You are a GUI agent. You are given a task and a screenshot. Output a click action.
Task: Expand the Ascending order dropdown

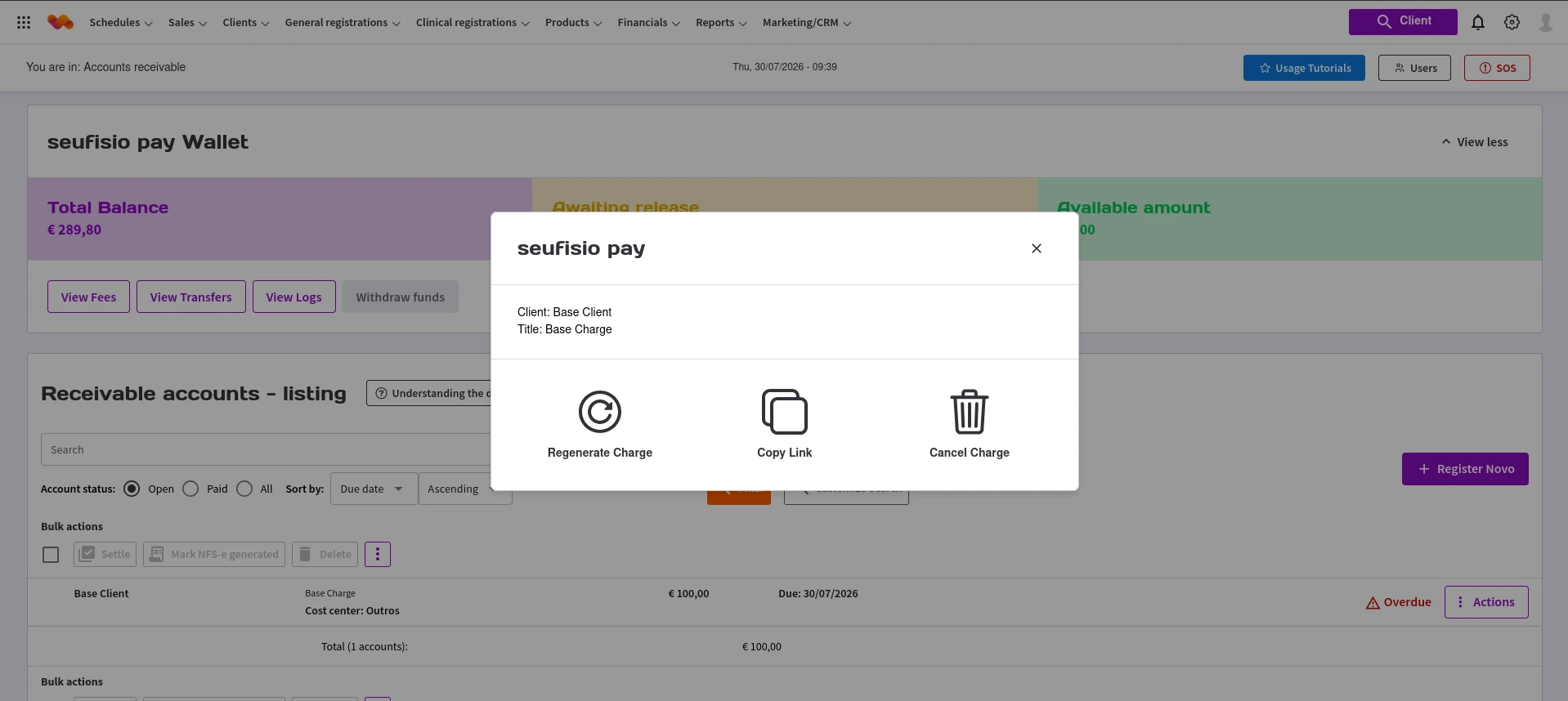coord(465,489)
